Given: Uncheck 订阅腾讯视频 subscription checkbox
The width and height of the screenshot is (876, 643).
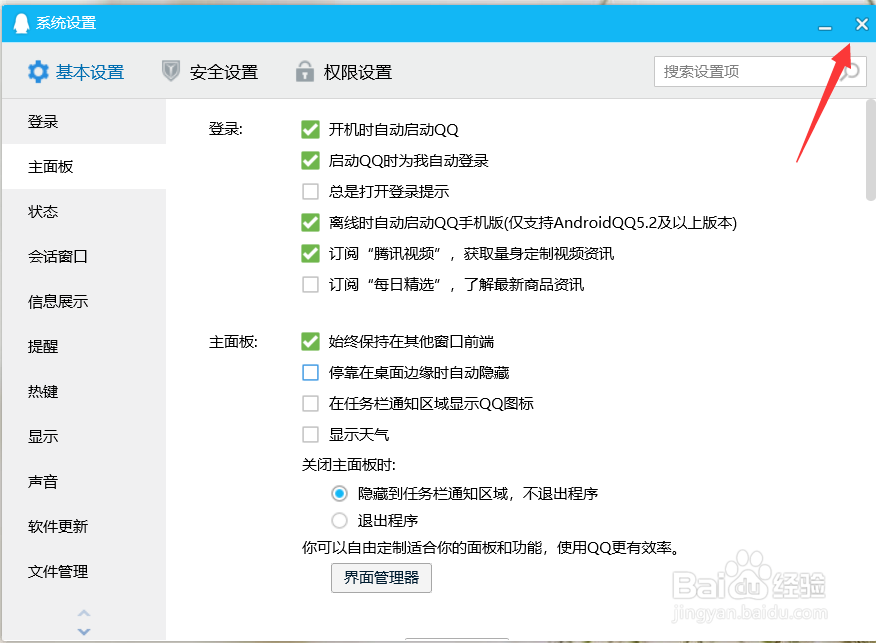Looking at the screenshot, I should (310, 254).
